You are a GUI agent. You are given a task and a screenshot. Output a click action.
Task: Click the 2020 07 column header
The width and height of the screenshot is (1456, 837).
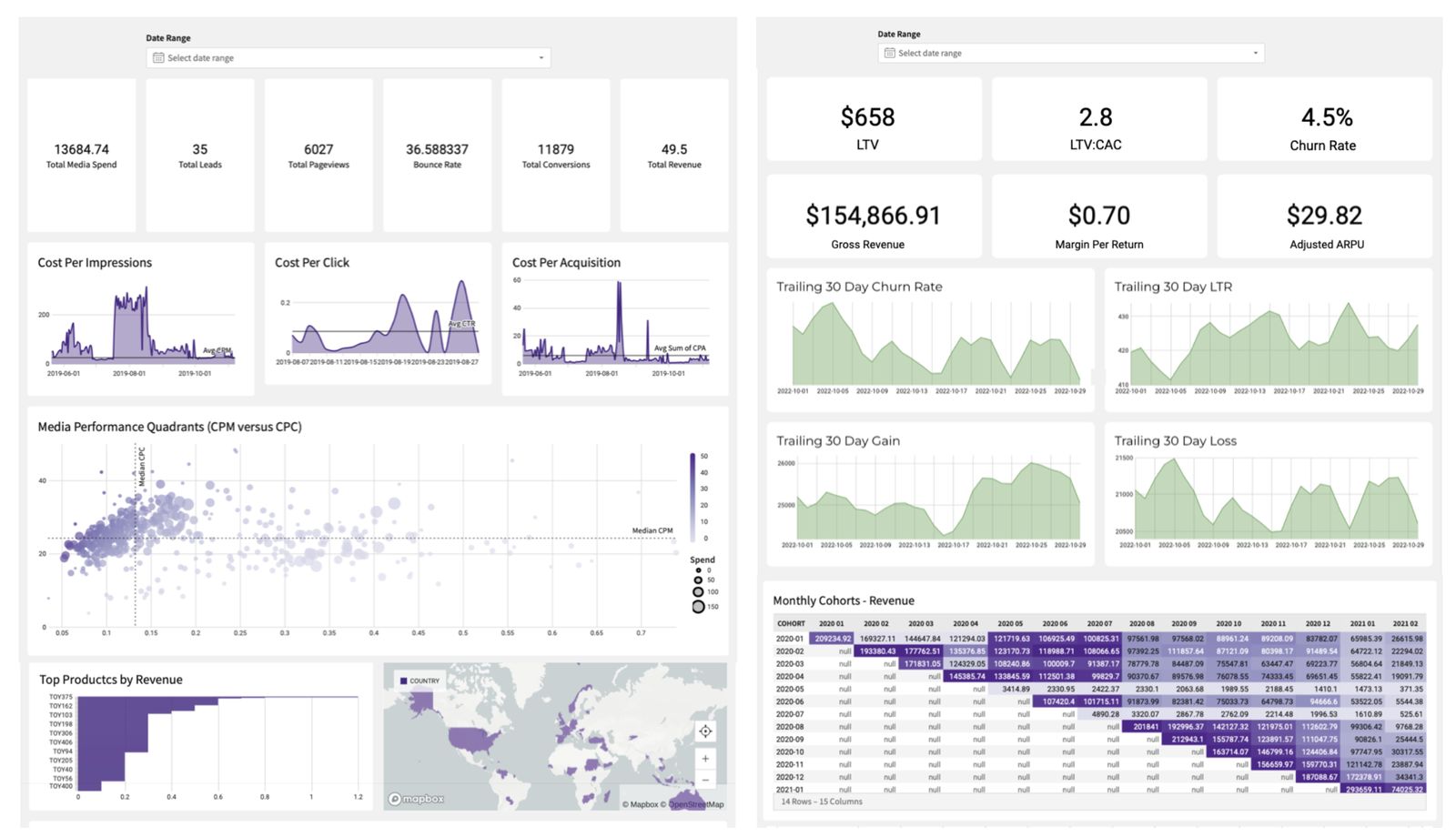pyautogui.click(x=1099, y=624)
